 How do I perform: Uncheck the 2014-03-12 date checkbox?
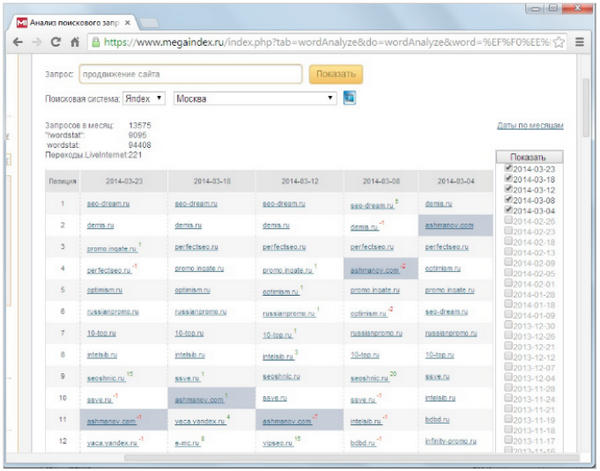click(509, 189)
